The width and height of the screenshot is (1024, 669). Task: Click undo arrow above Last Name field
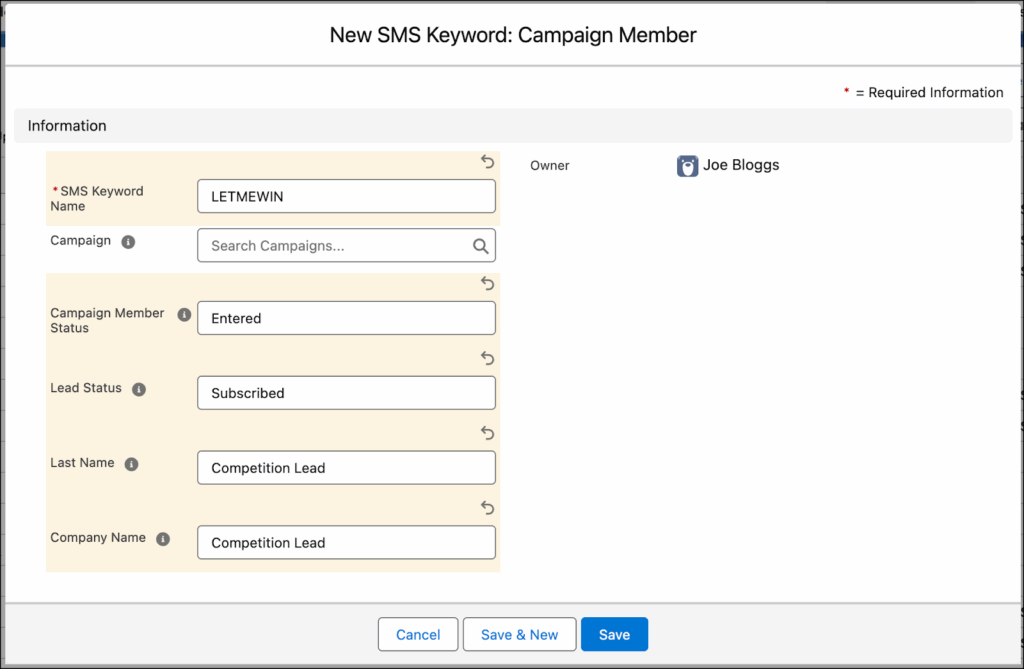point(487,433)
